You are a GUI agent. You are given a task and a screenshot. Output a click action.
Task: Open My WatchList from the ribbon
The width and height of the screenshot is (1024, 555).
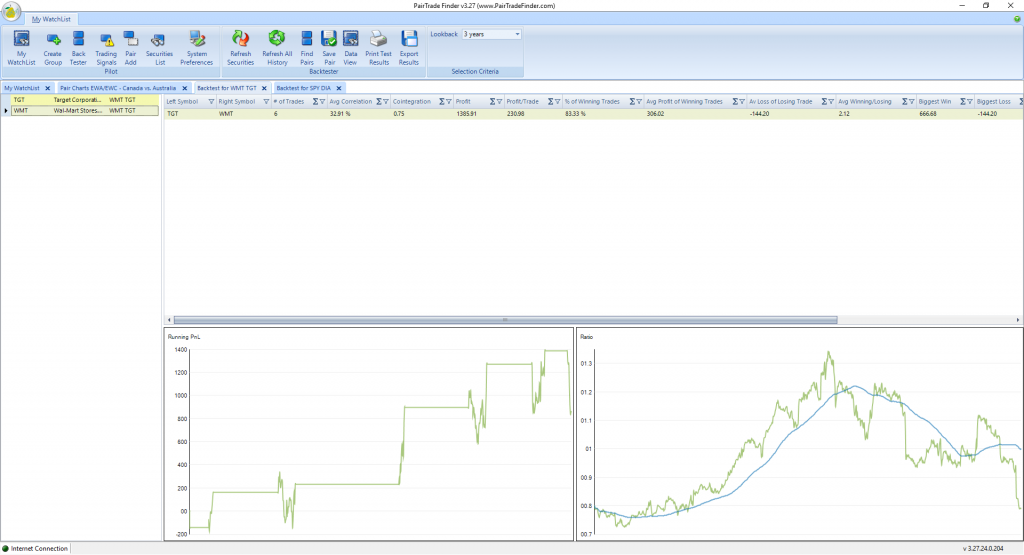[21, 46]
